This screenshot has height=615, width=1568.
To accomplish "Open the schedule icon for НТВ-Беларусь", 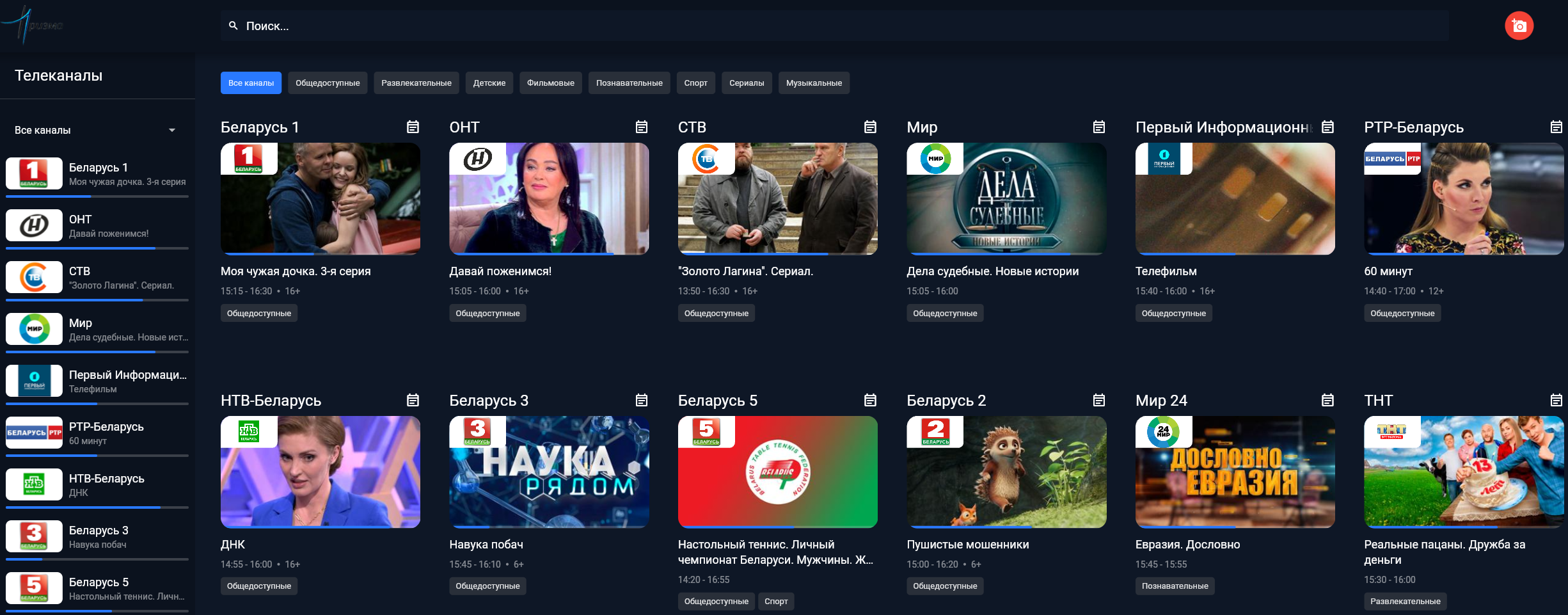I will coord(413,400).
